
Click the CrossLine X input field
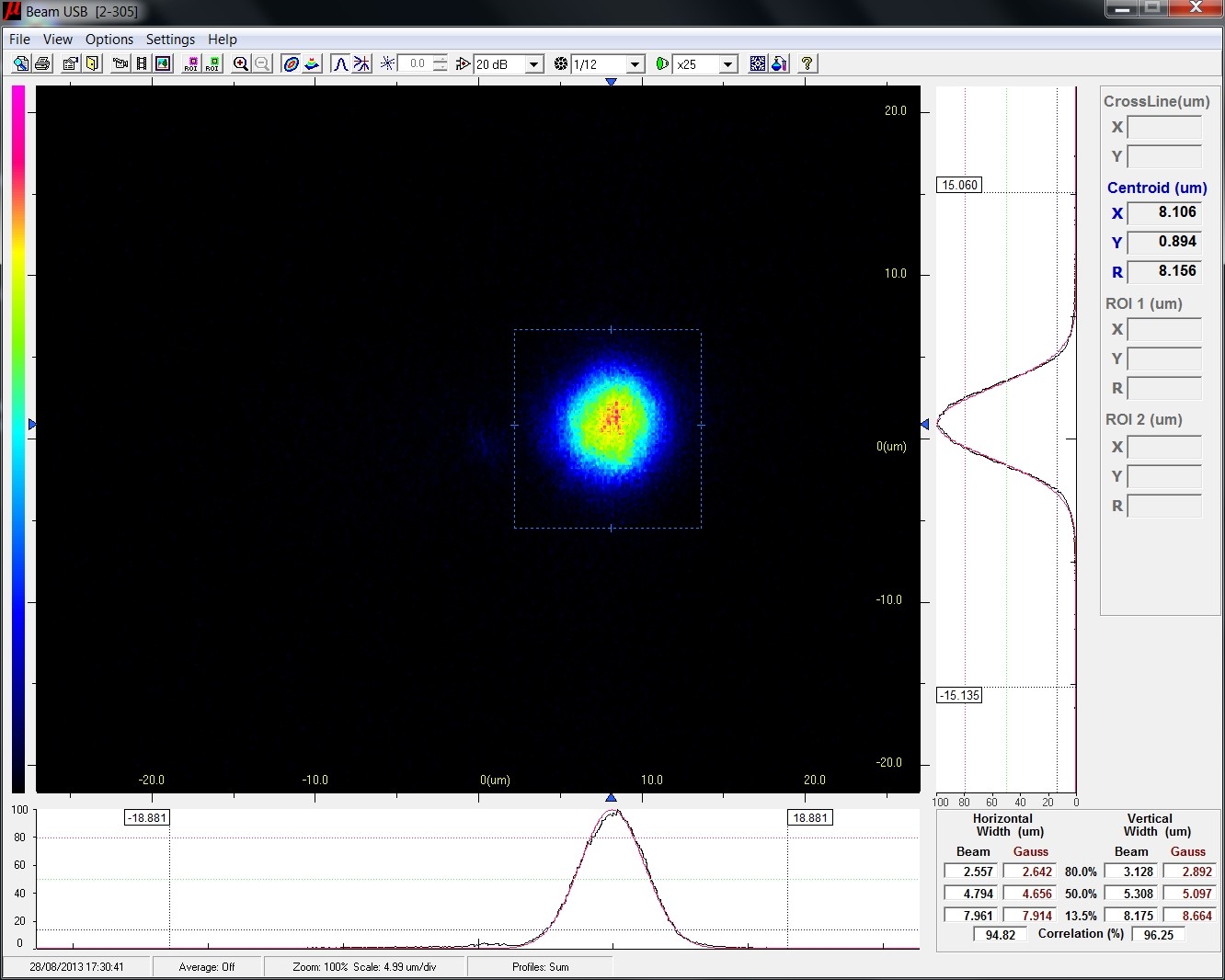pyautogui.click(x=1164, y=127)
